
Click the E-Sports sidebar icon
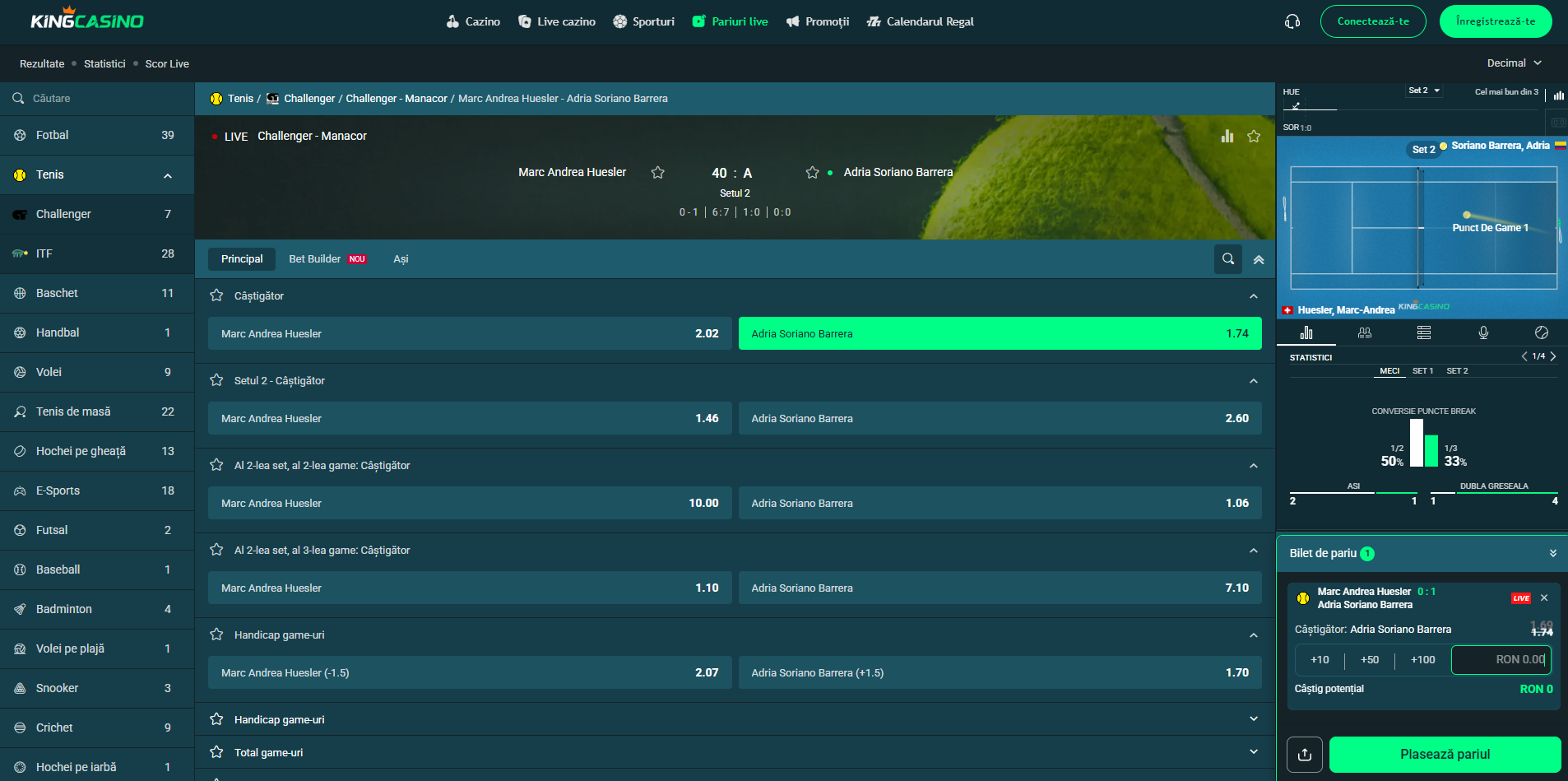[x=20, y=490]
